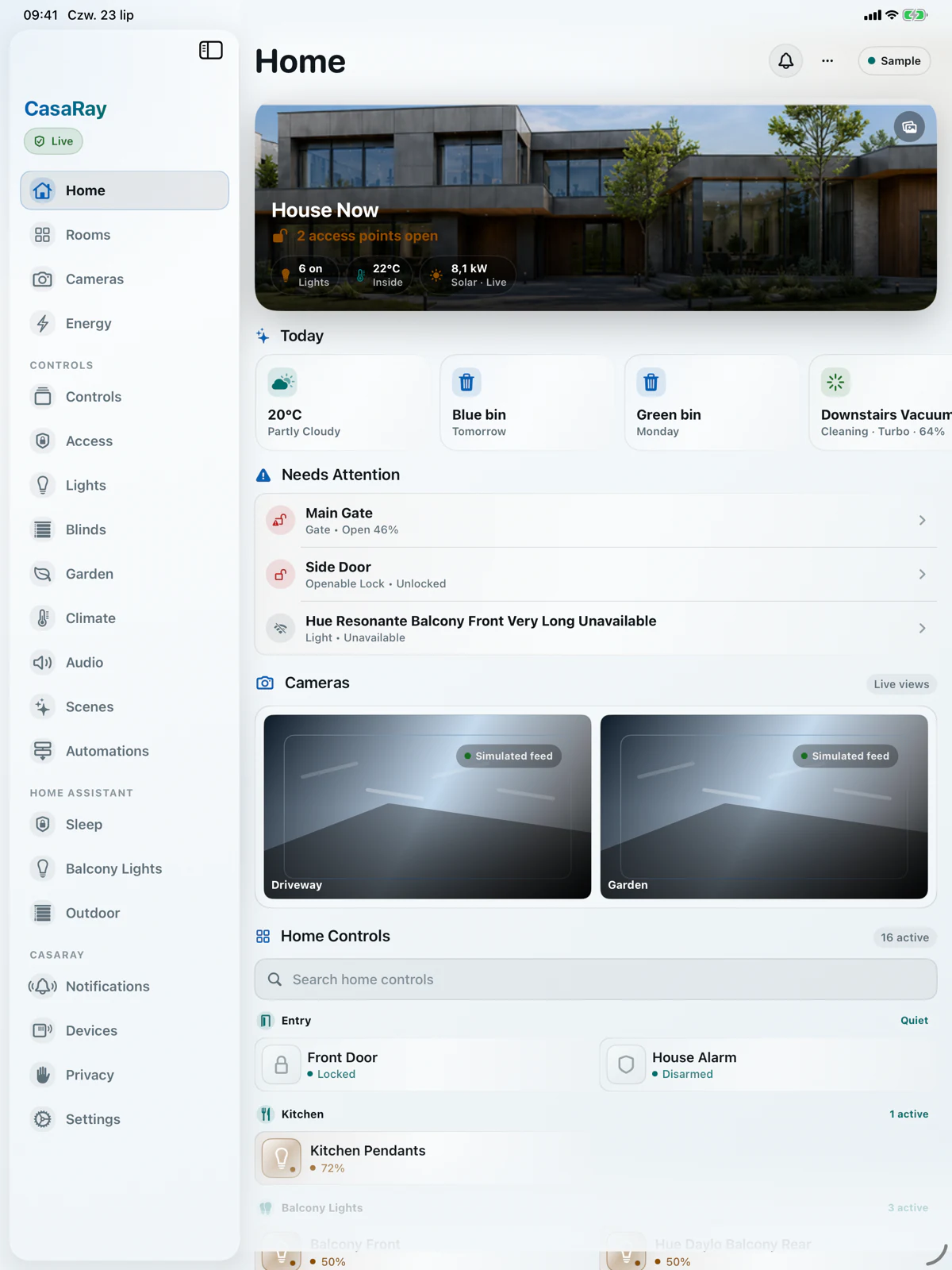Click the Quiet label in Entry section

pos(914,1021)
